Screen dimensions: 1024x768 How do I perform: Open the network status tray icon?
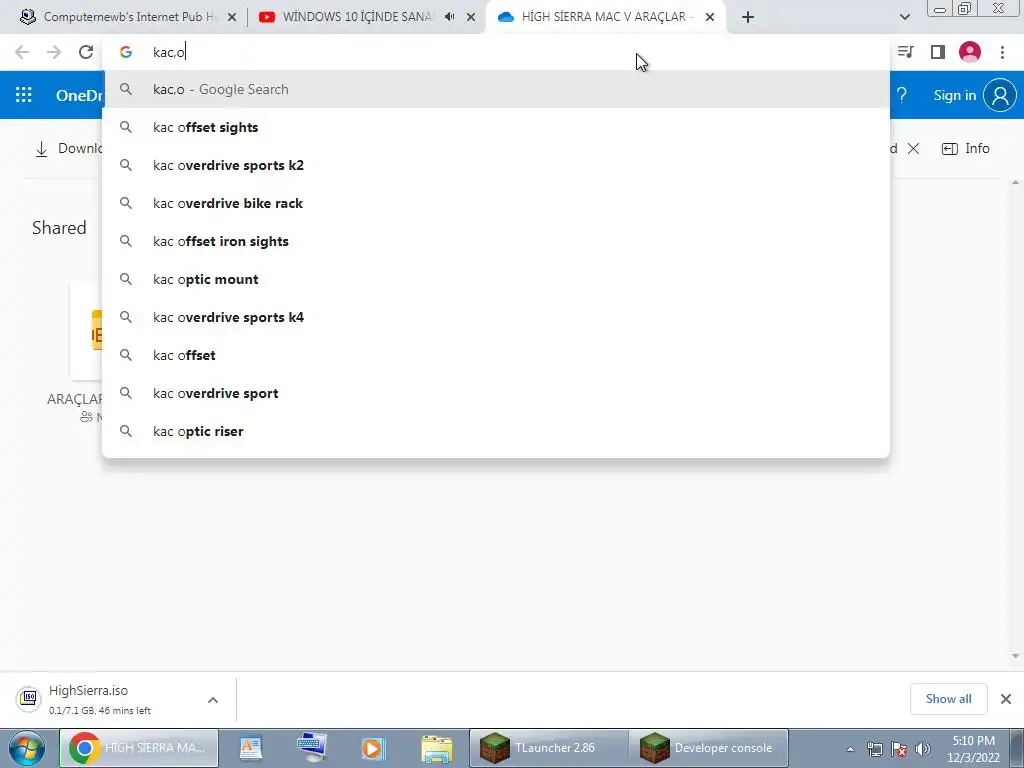pyautogui.click(x=874, y=749)
